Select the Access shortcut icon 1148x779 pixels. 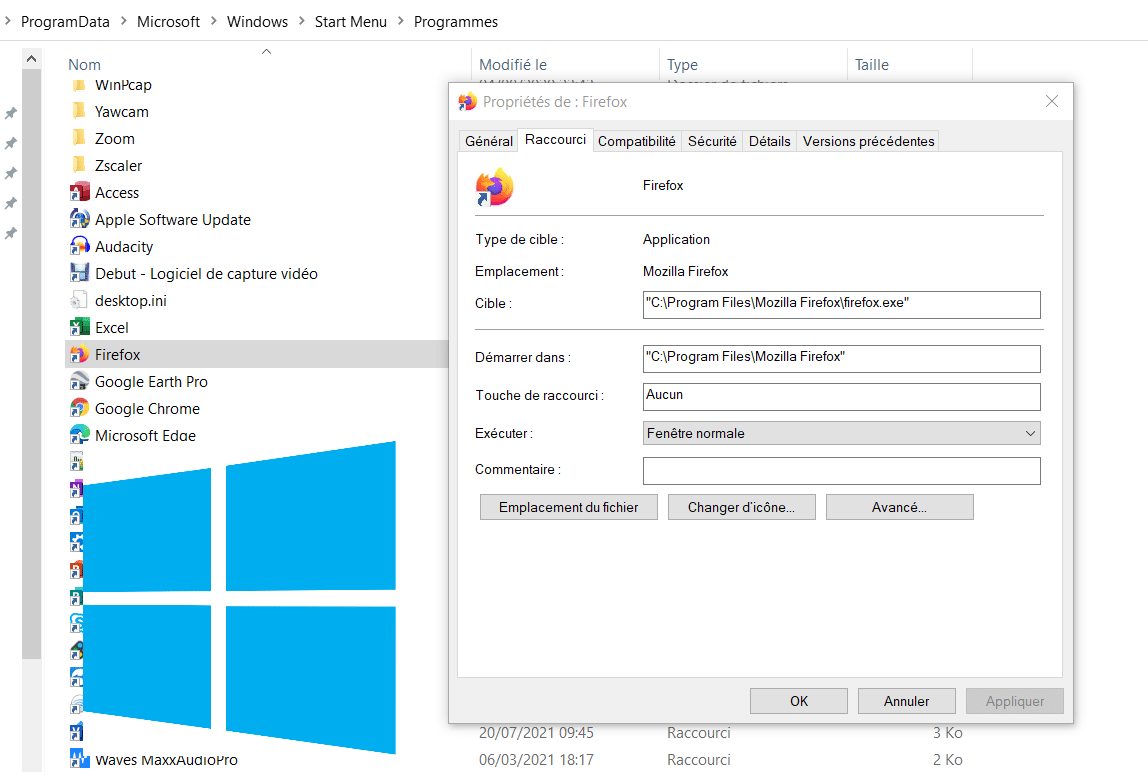pyautogui.click(x=79, y=193)
